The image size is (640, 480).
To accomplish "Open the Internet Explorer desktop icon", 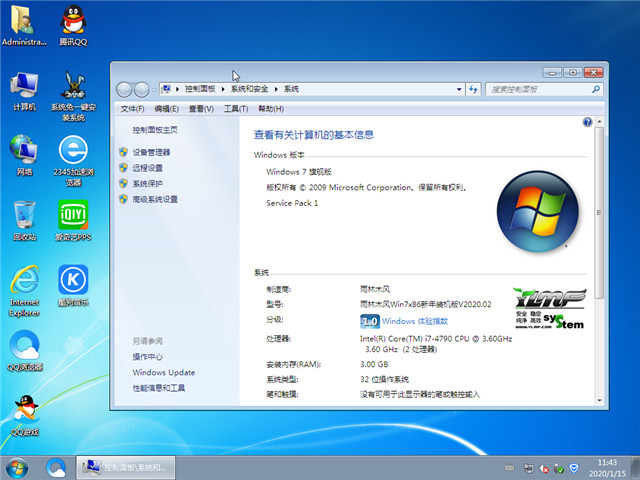I will (x=24, y=291).
